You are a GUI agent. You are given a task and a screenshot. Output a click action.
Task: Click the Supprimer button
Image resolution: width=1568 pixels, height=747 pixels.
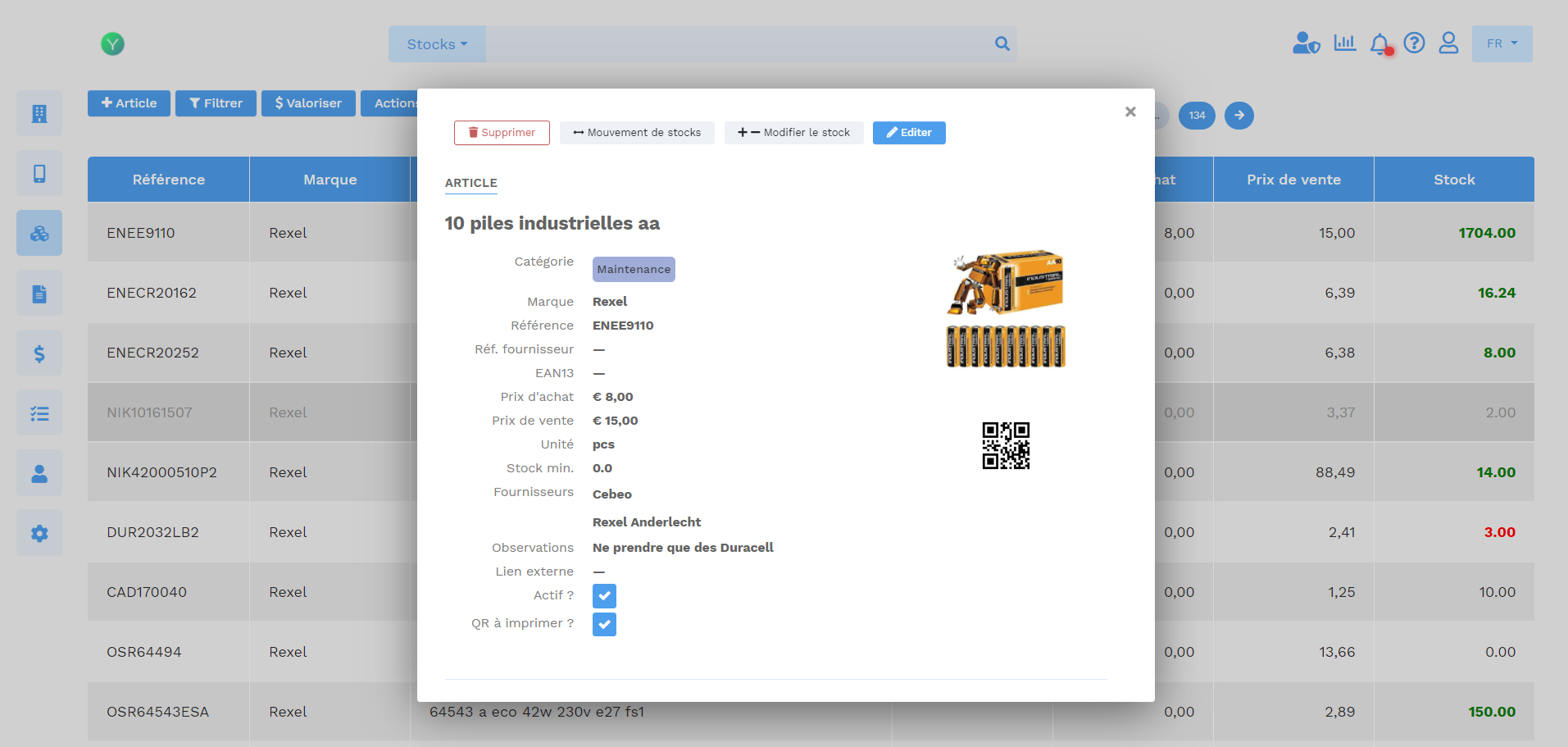(x=502, y=133)
